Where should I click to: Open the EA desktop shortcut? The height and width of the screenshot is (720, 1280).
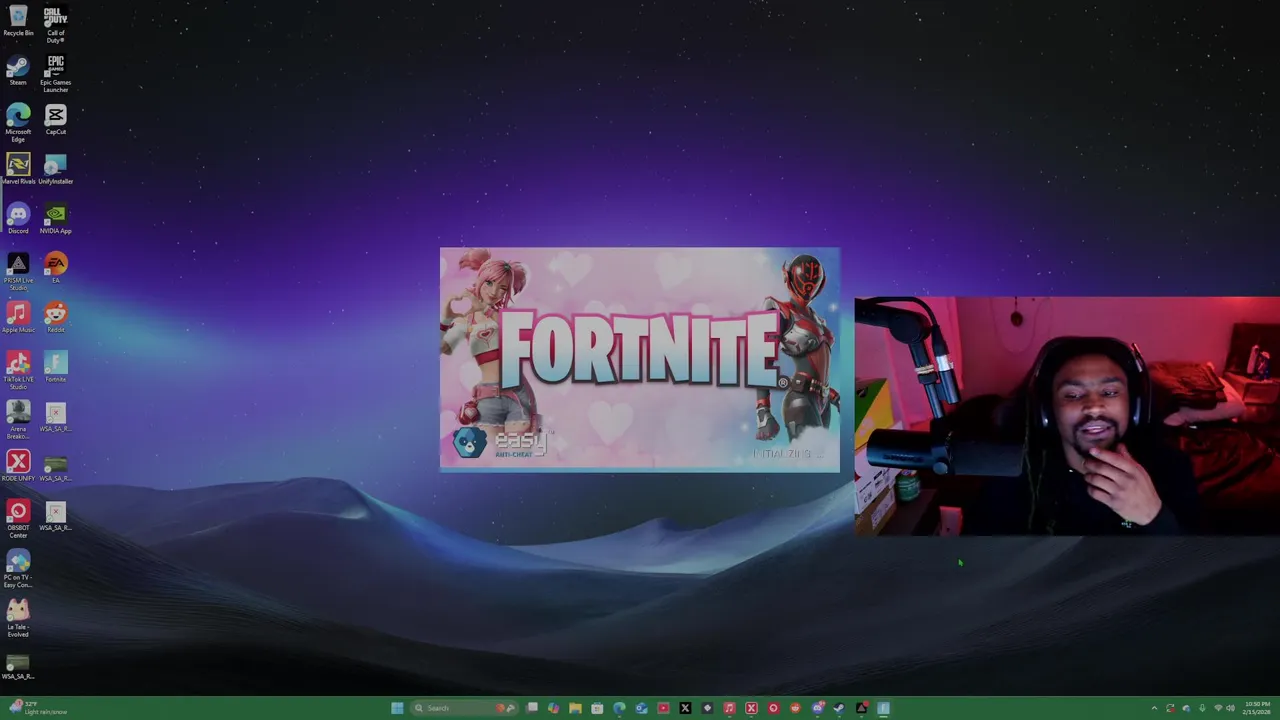point(55,268)
